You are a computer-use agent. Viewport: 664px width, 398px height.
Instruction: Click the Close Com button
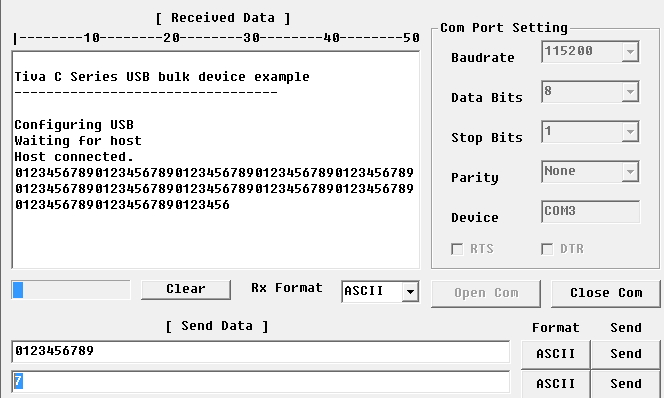606,293
